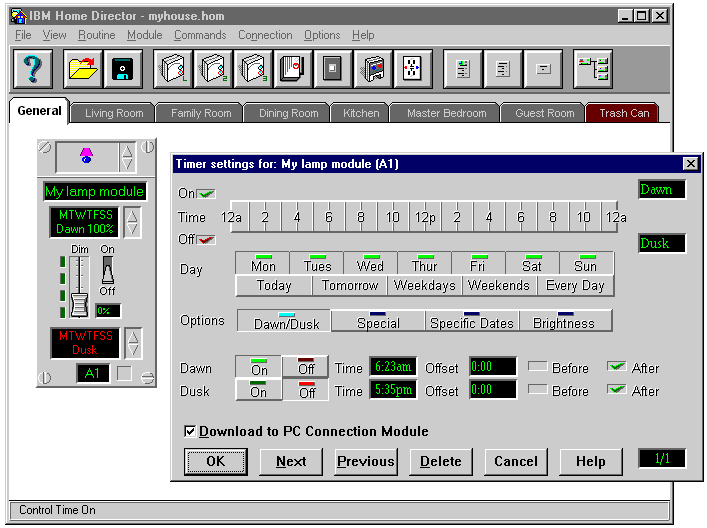
Task: Click Cancel in the Timer settings dialog
Action: coord(516,461)
